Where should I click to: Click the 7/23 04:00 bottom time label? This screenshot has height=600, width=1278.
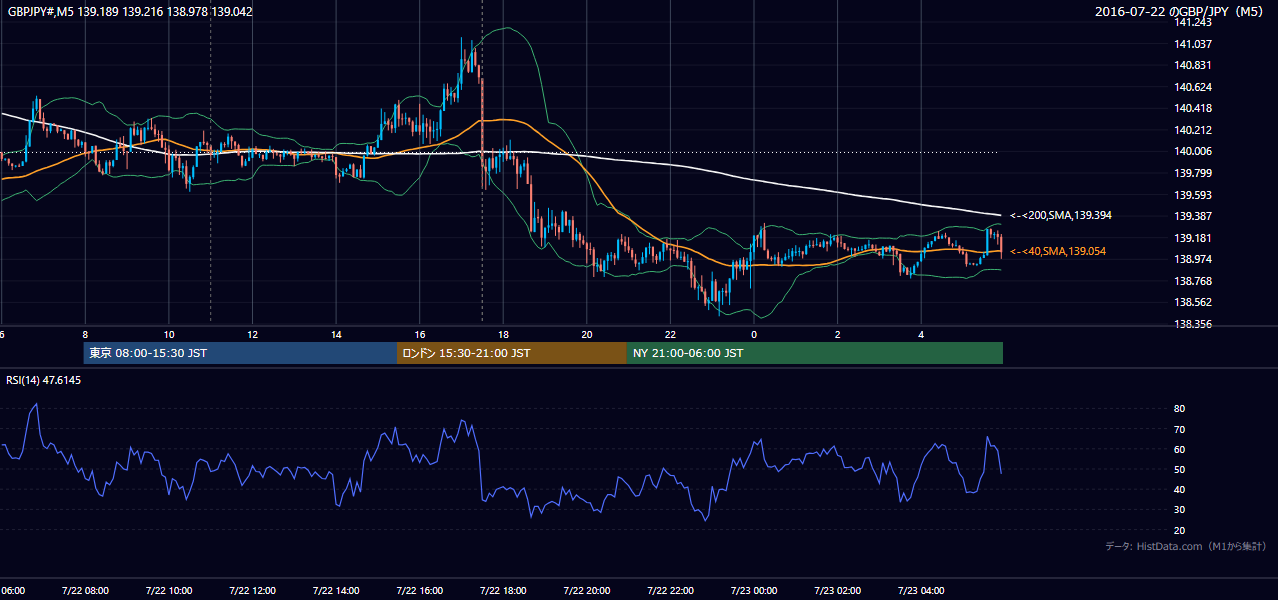(x=921, y=591)
